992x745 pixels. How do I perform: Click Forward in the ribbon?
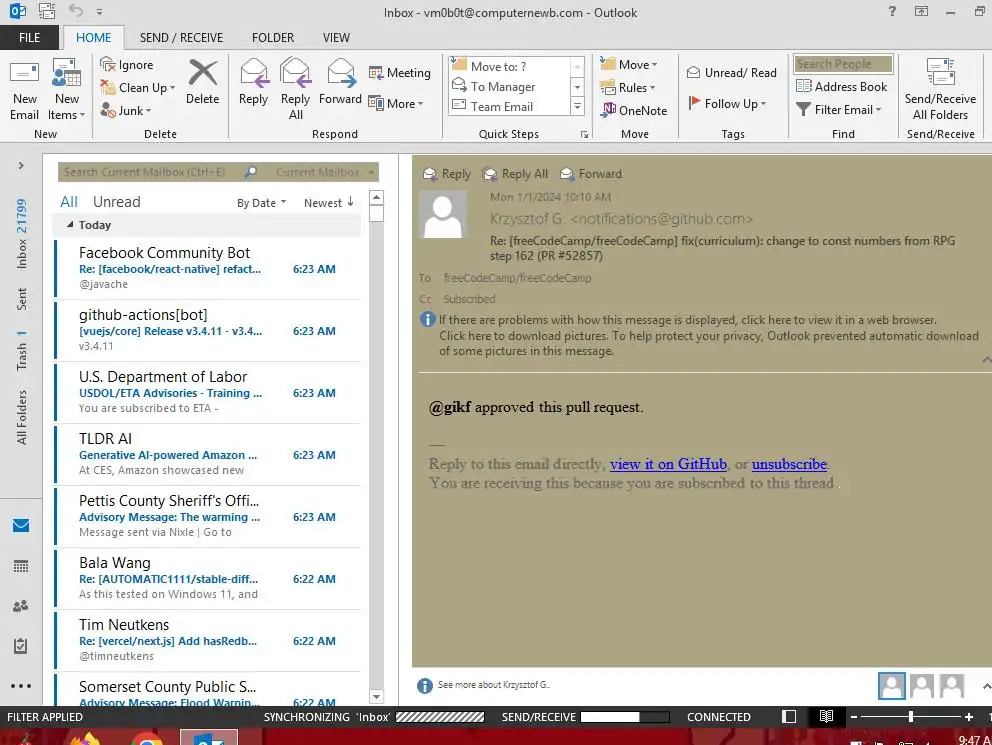[340, 82]
